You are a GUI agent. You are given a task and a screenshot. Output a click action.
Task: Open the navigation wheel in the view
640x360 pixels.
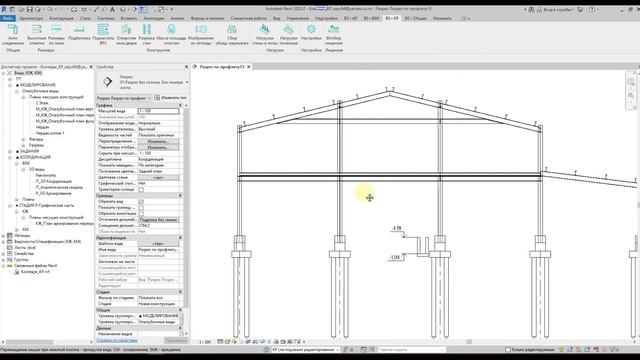631,82
